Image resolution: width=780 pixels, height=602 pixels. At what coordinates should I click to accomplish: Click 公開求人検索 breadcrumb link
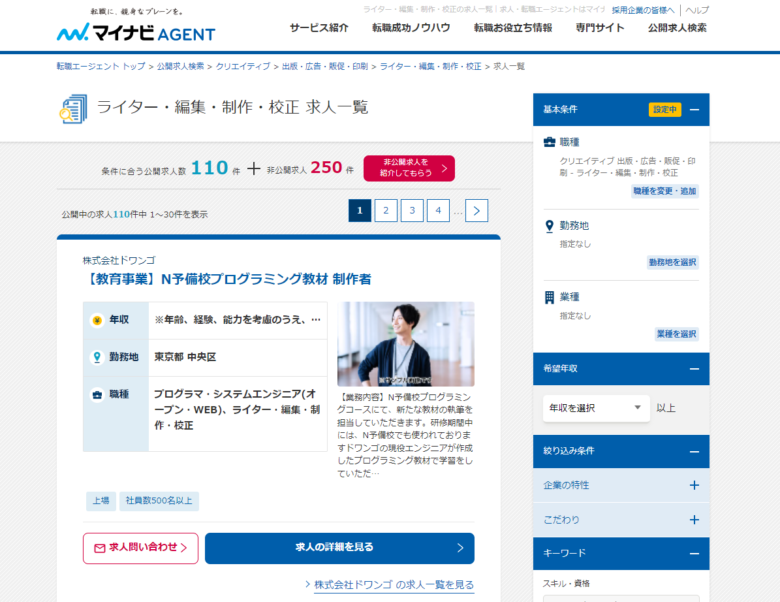pyautogui.click(x=181, y=66)
